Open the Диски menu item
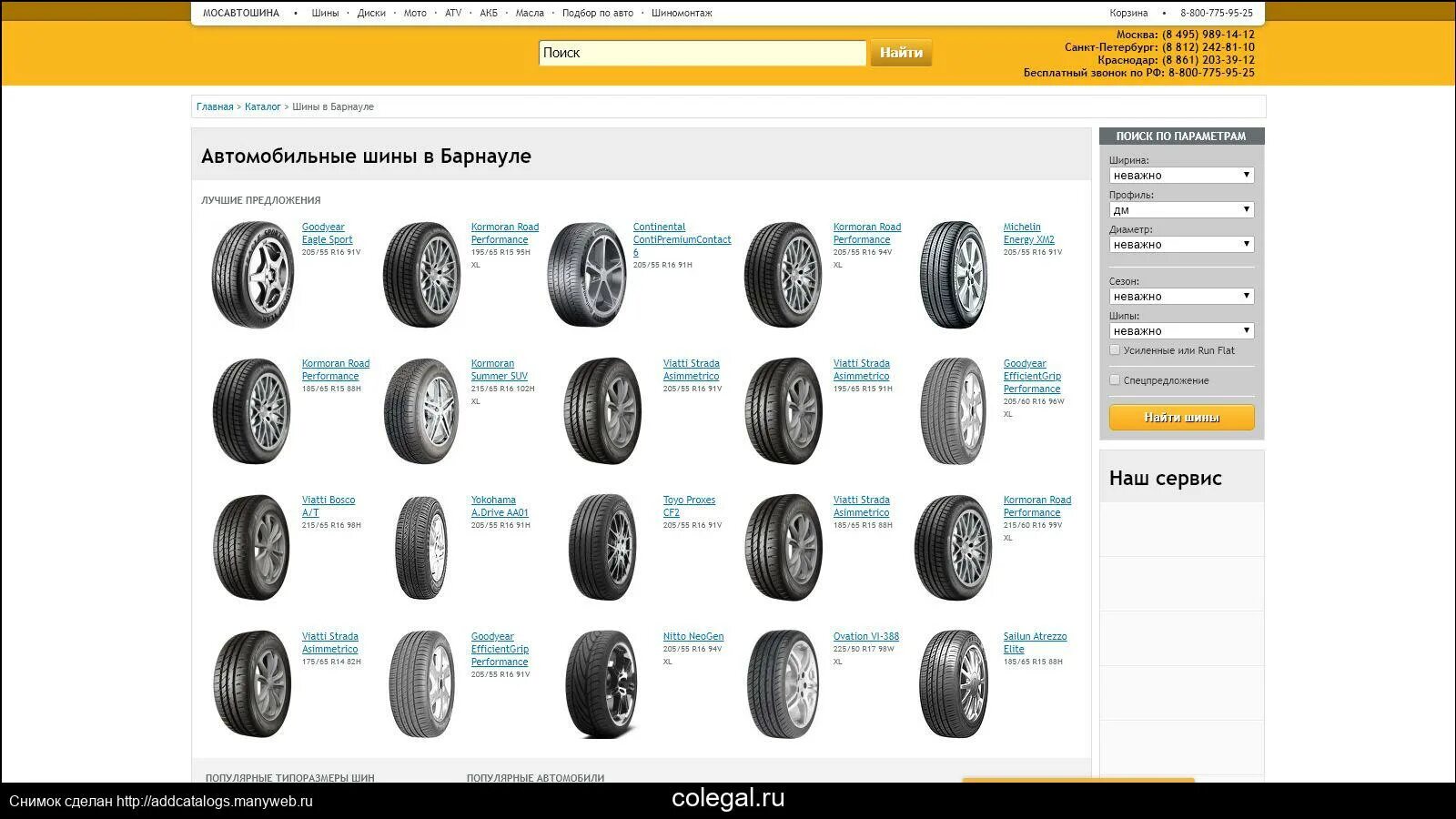Viewport: 1456px width, 819px height. pyautogui.click(x=371, y=13)
